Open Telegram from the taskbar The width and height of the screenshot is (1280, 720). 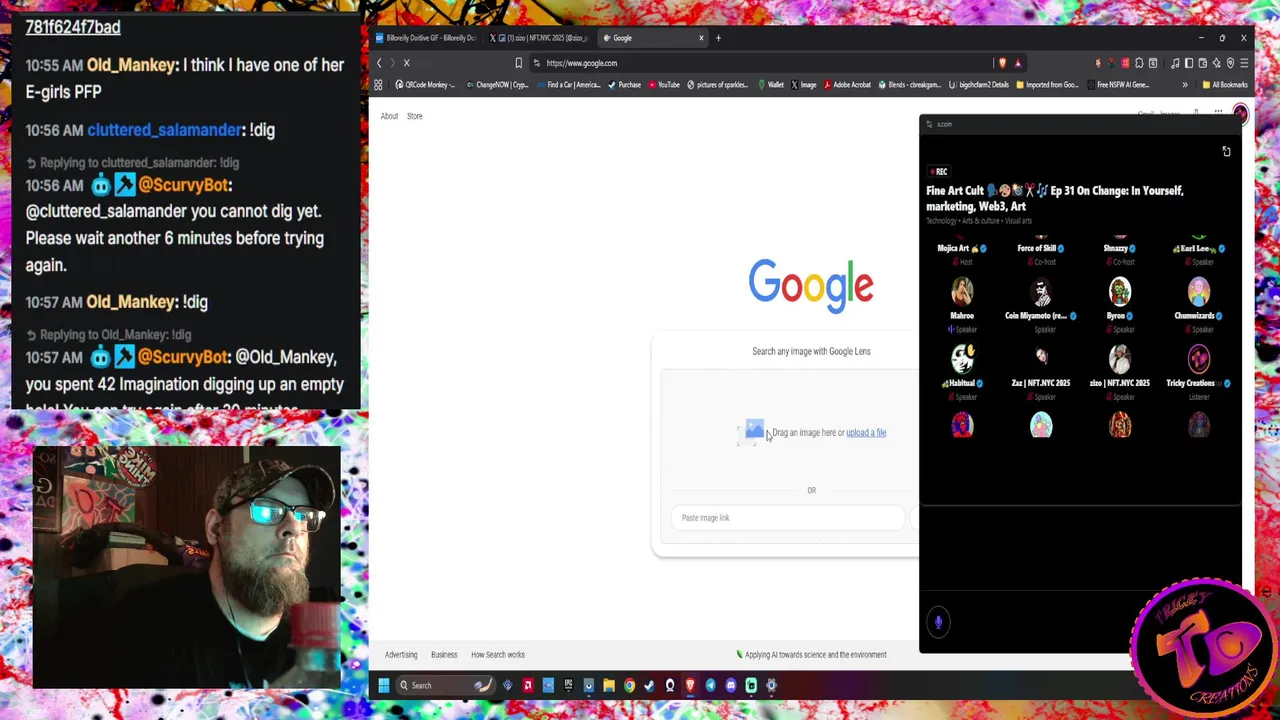tap(710, 685)
